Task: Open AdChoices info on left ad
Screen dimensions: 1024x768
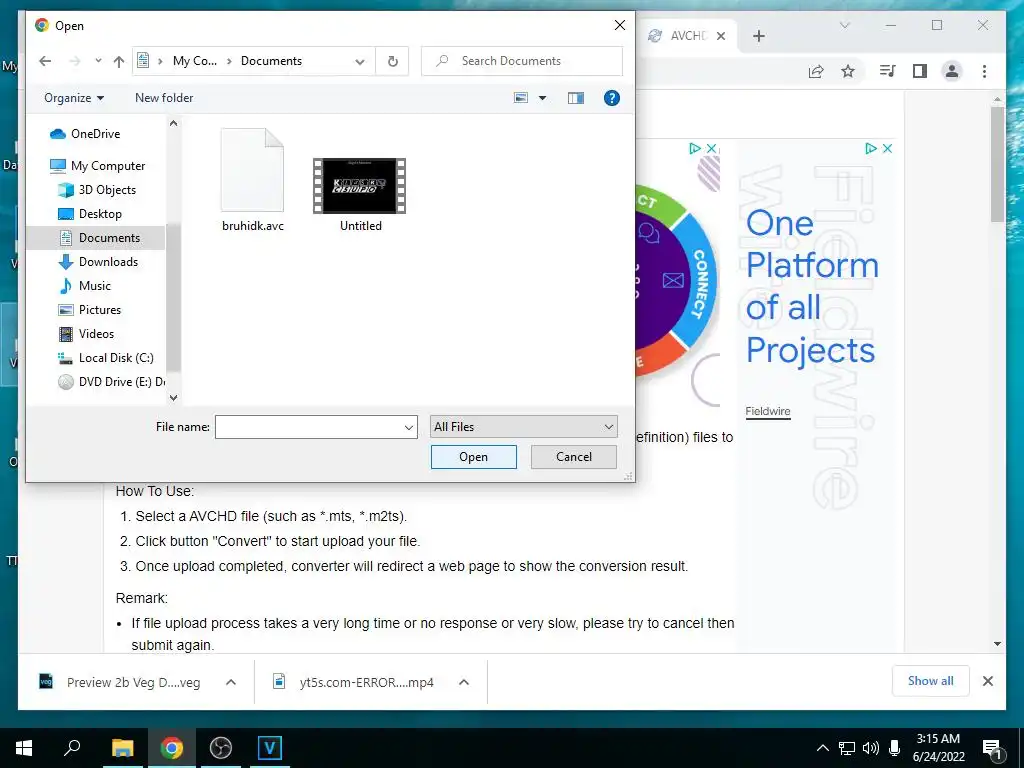Action: [695, 148]
